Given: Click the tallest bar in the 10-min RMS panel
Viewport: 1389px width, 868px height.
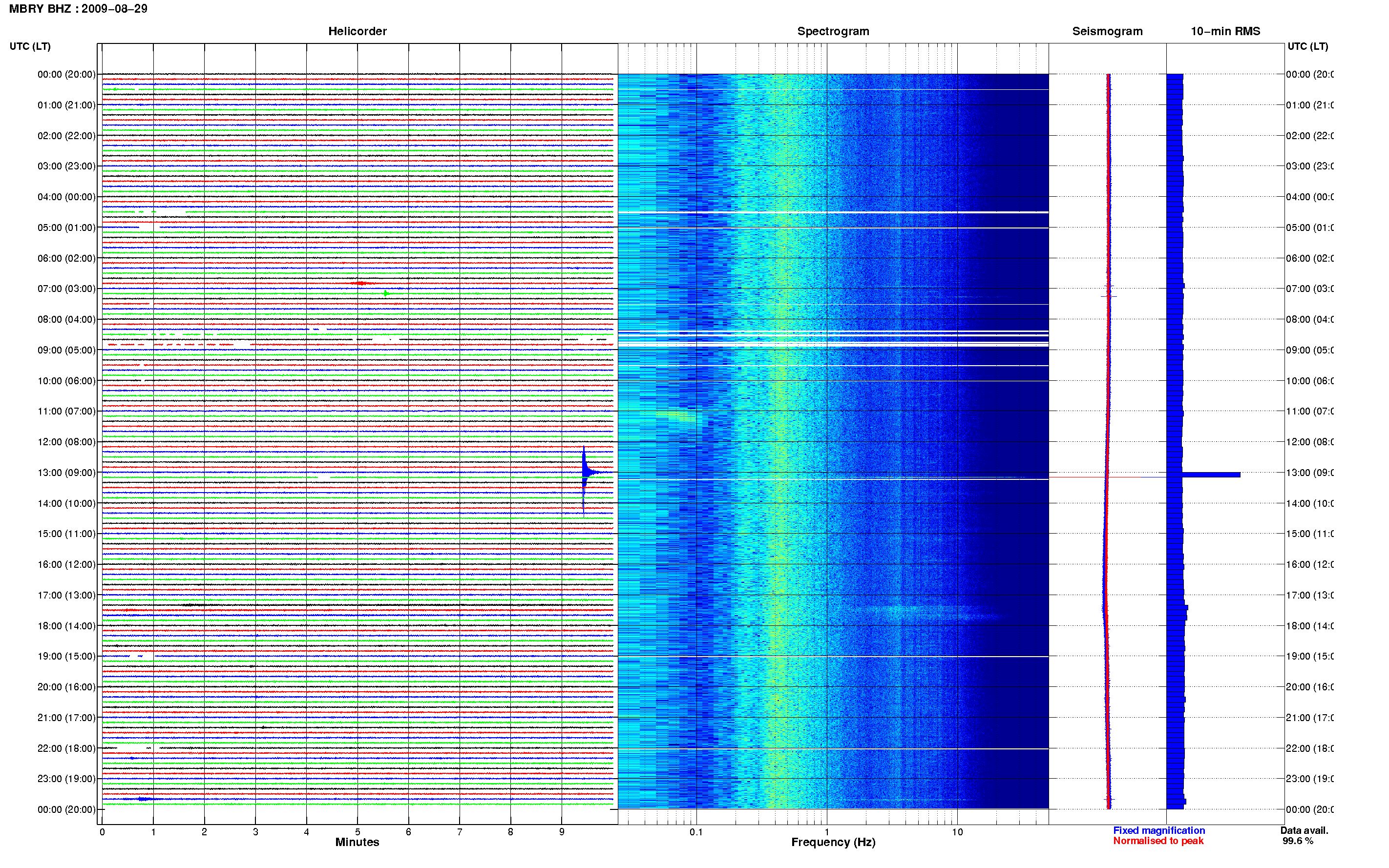Looking at the screenshot, I should click(x=1203, y=475).
